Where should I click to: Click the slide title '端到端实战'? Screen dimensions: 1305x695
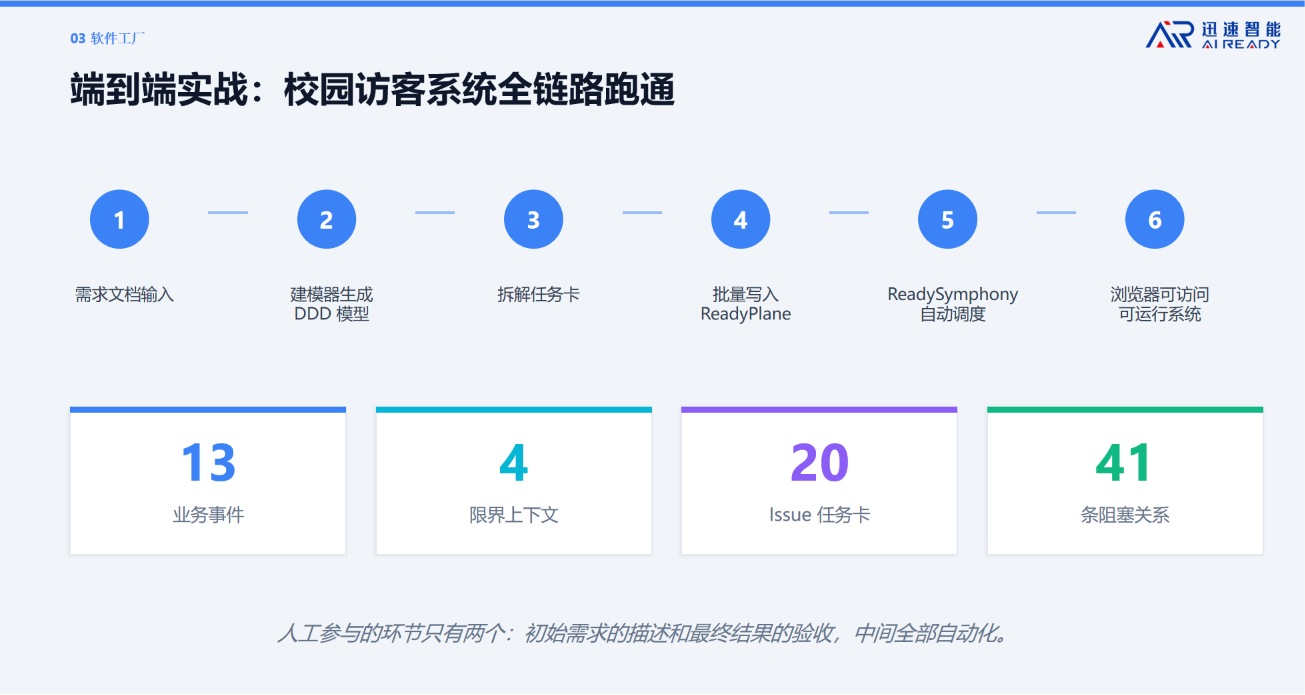[157, 90]
